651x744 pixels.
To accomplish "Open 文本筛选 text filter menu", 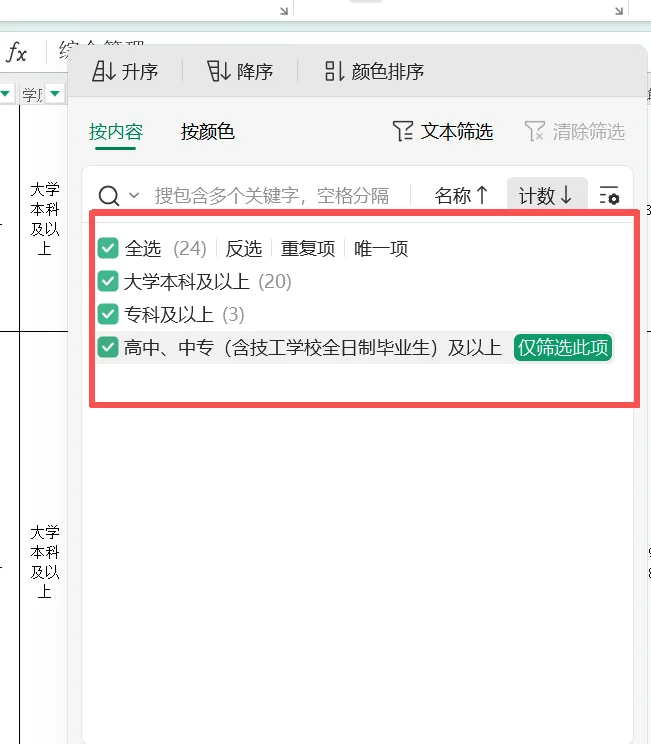I will tap(443, 131).
